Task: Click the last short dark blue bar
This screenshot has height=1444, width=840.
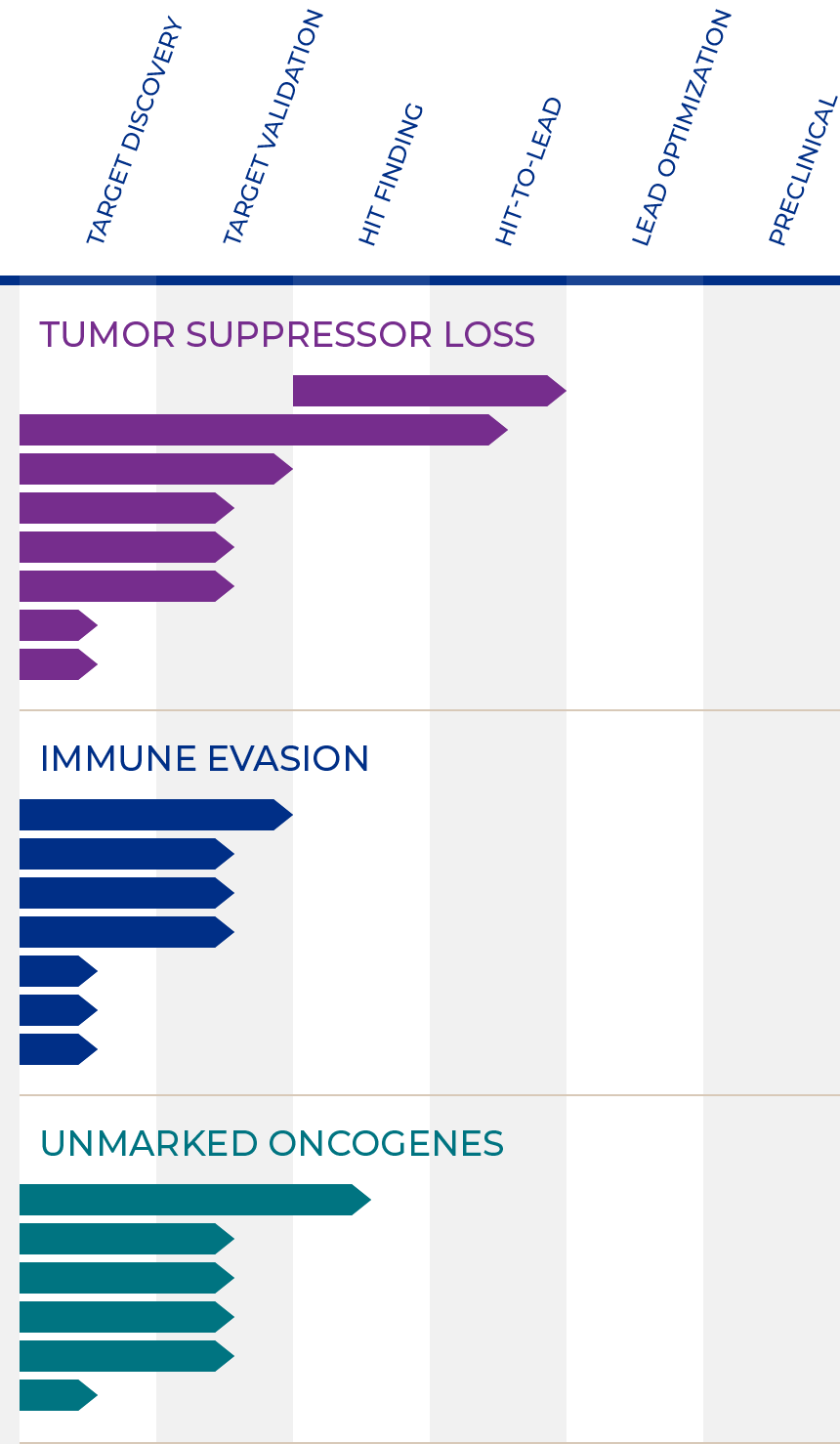Action: [59, 1049]
